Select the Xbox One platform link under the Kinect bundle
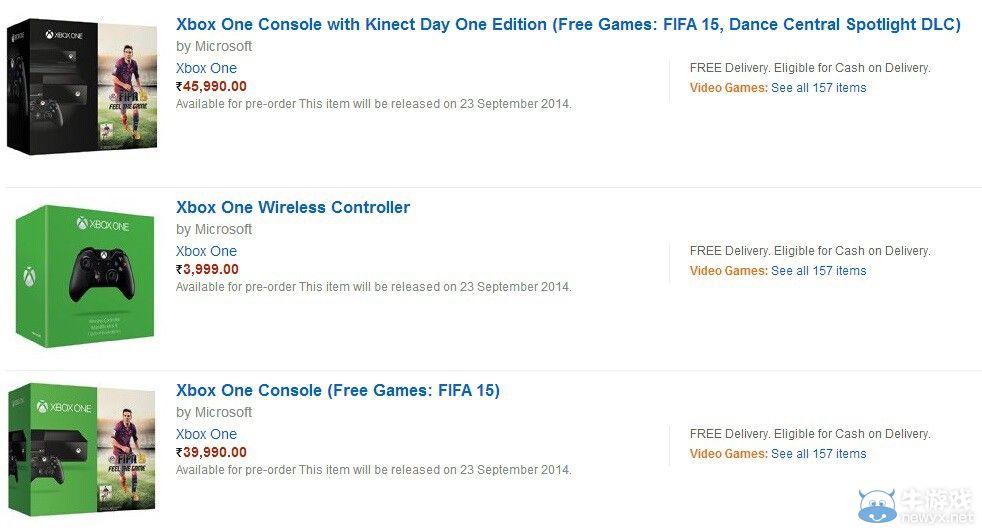Viewport: 982px width, 531px height. pos(206,68)
